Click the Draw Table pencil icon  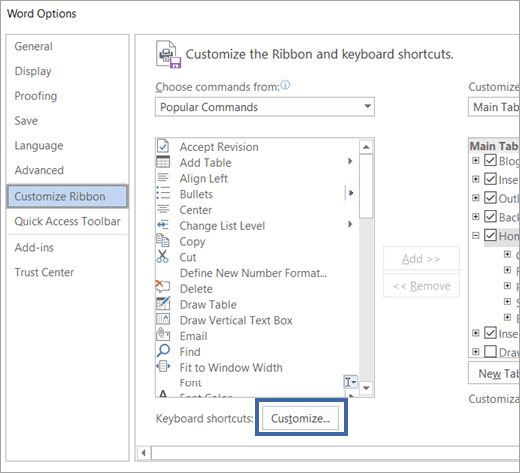pos(163,303)
